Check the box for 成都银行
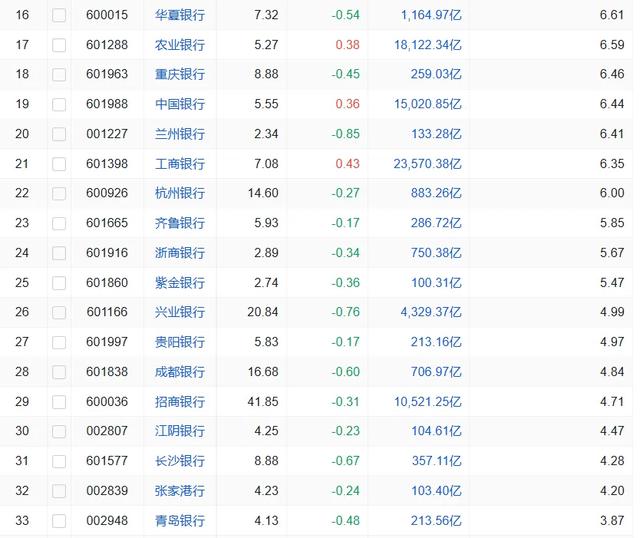This screenshot has width=640, height=538. pyautogui.click(x=59, y=372)
